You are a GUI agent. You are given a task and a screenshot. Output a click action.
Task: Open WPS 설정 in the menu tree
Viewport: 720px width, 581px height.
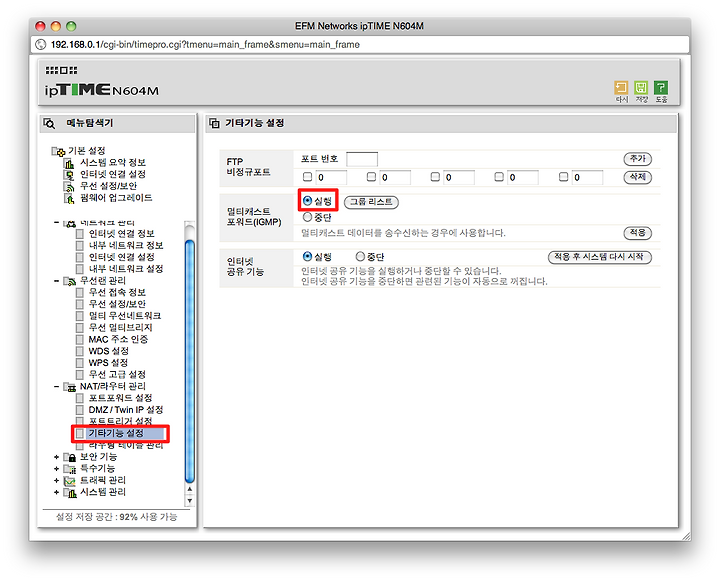[x=108, y=363]
